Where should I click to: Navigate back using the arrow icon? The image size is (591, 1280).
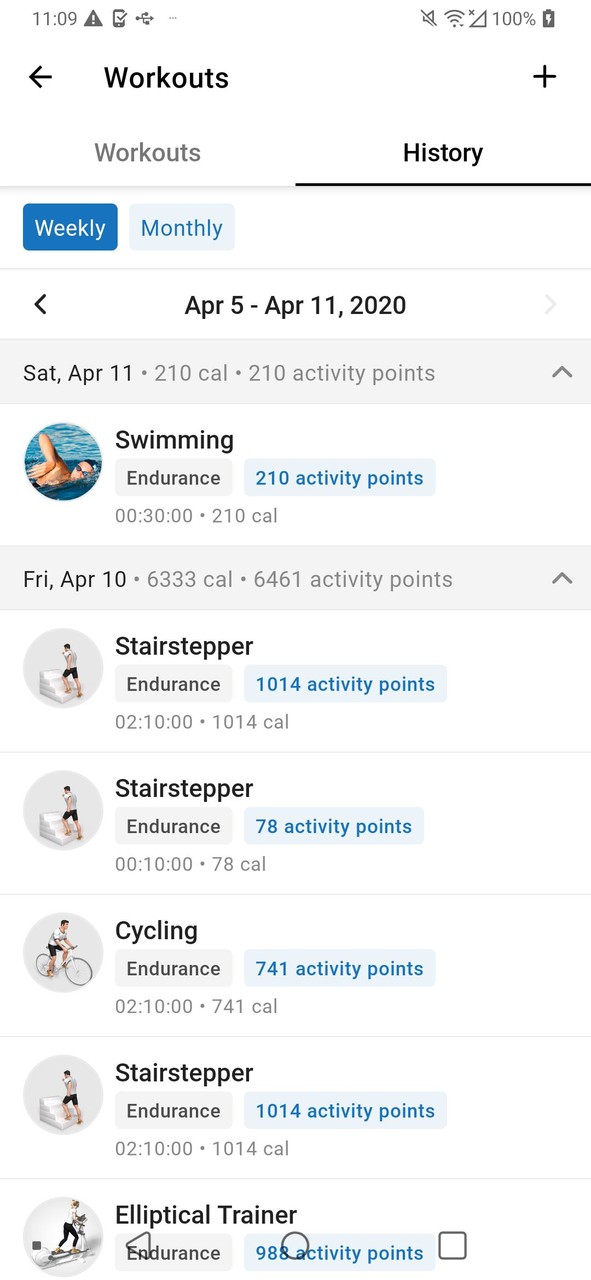tap(40, 76)
